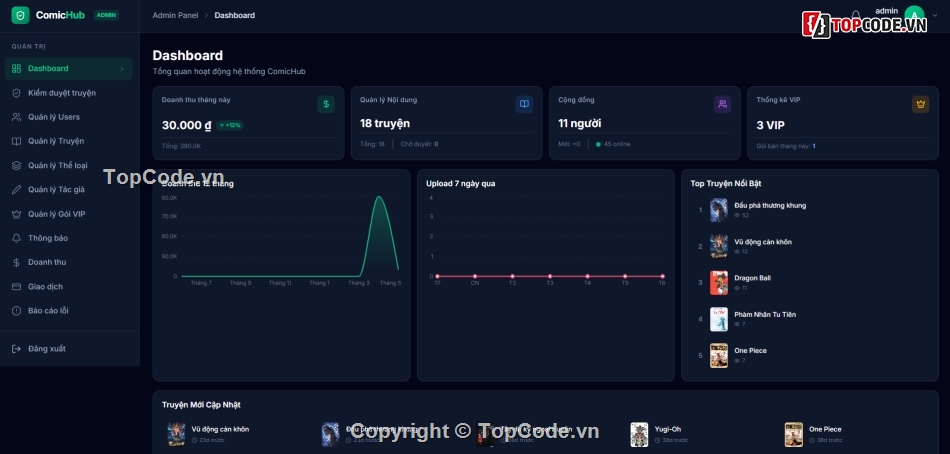The image size is (950, 454).
Task: Click Vũ động càn khôn cover in Truyện Mới Cập Nhật
Action: tap(176, 435)
